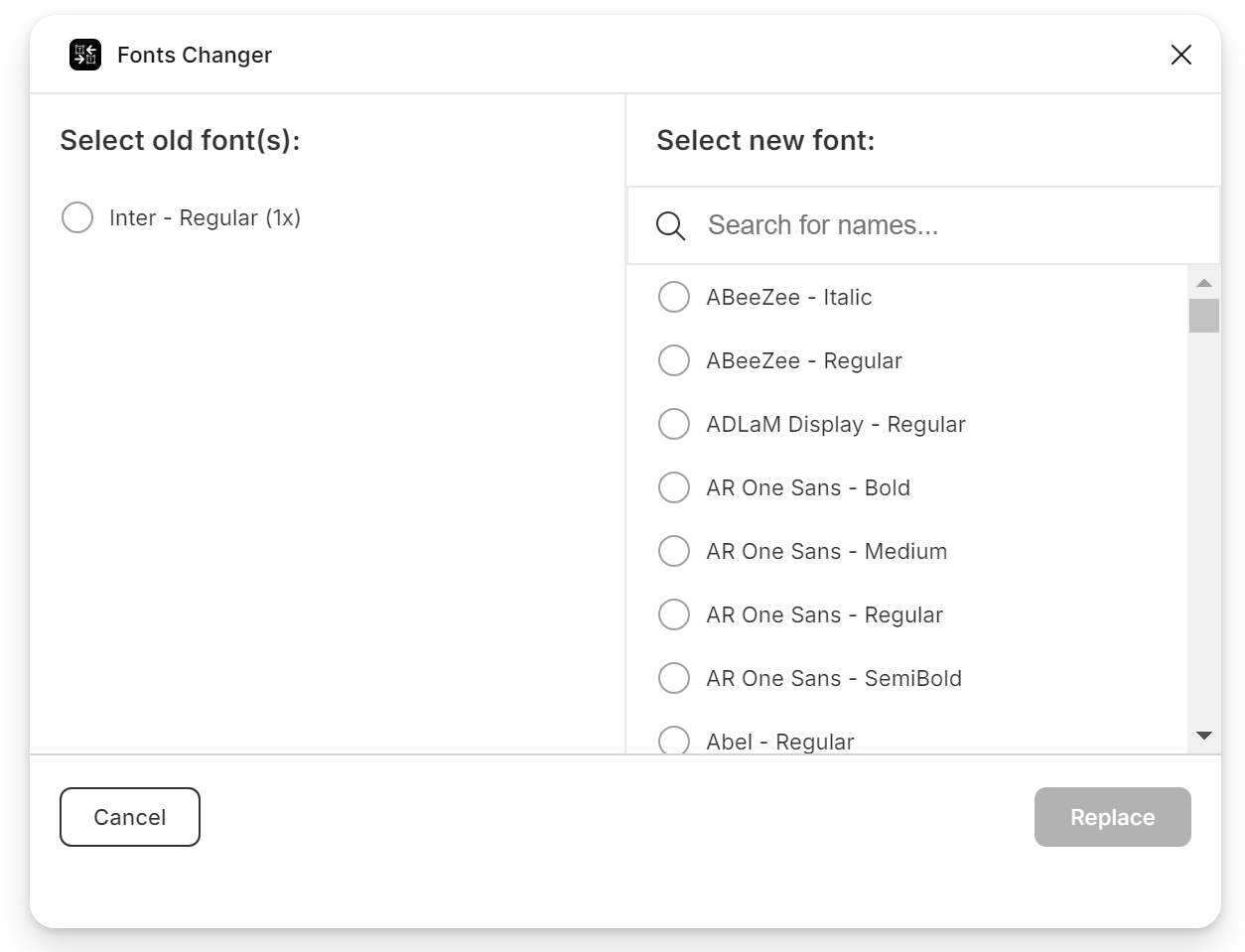The height and width of the screenshot is (952, 1245).
Task: Pick AR One Sans - SemiBold font
Action: point(674,678)
